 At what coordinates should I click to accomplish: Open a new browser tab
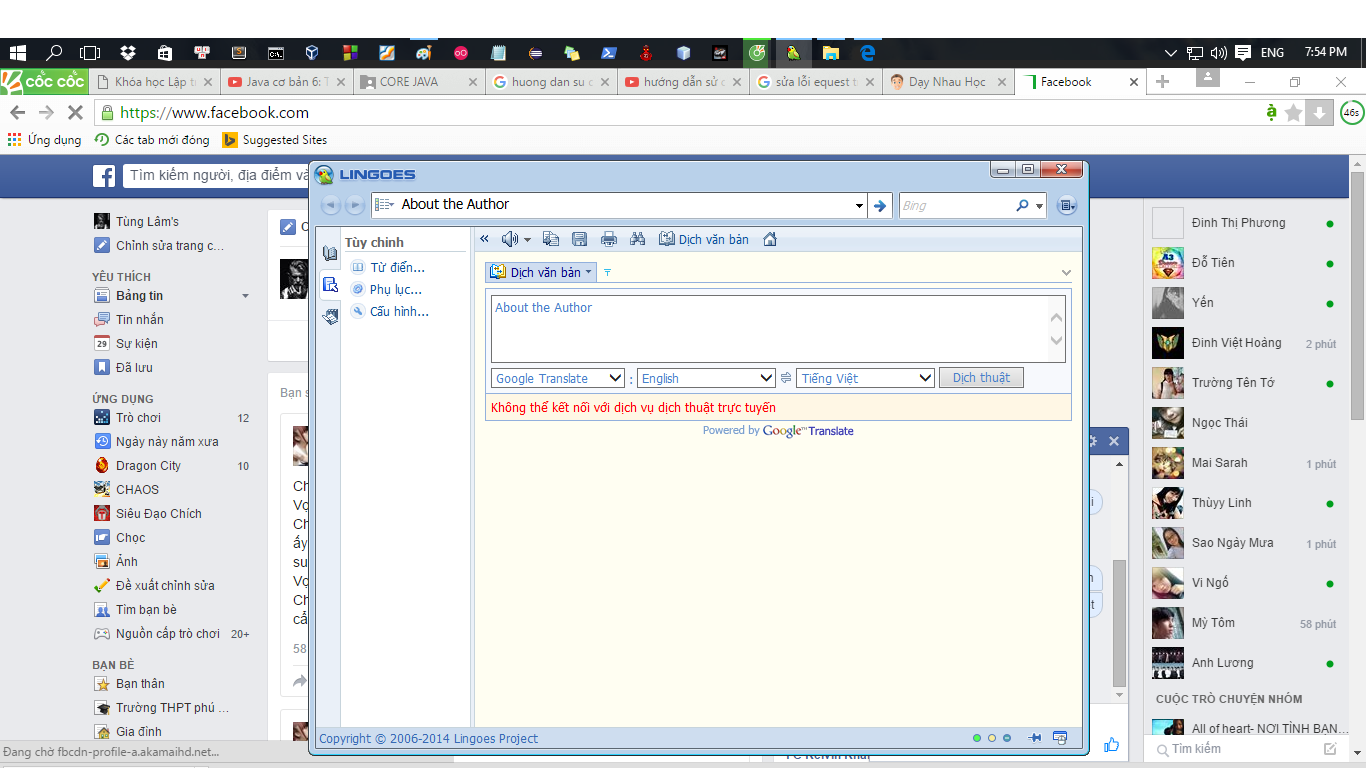tap(1162, 82)
